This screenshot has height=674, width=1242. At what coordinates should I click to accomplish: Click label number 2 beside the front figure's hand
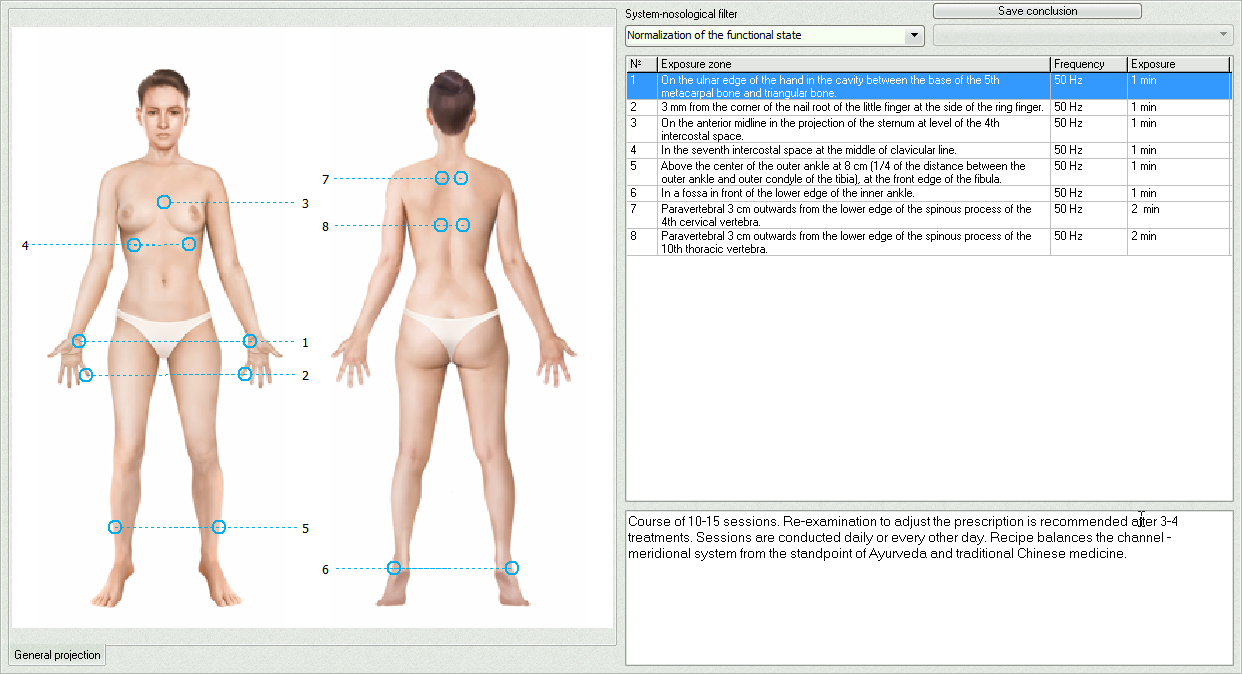point(305,376)
